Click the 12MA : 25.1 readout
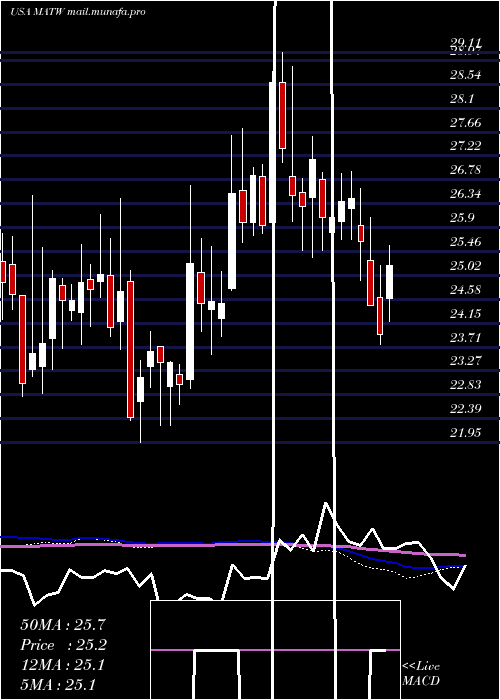Viewport: 500px width, 700px height. click(x=63, y=665)
